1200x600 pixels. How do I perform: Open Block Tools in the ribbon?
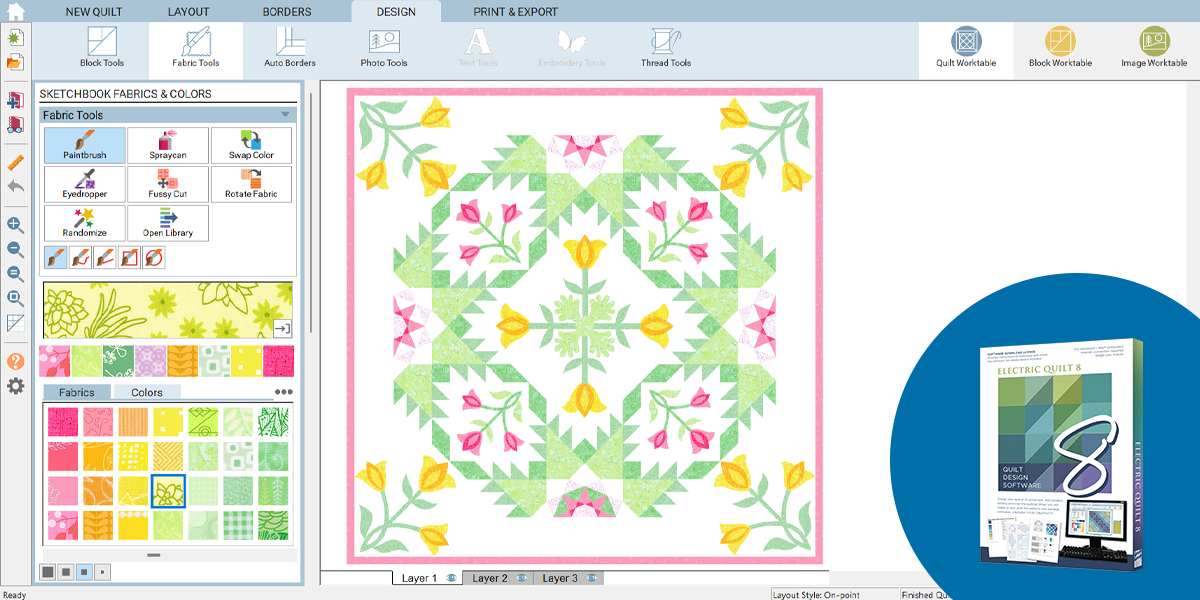point(102,48)
